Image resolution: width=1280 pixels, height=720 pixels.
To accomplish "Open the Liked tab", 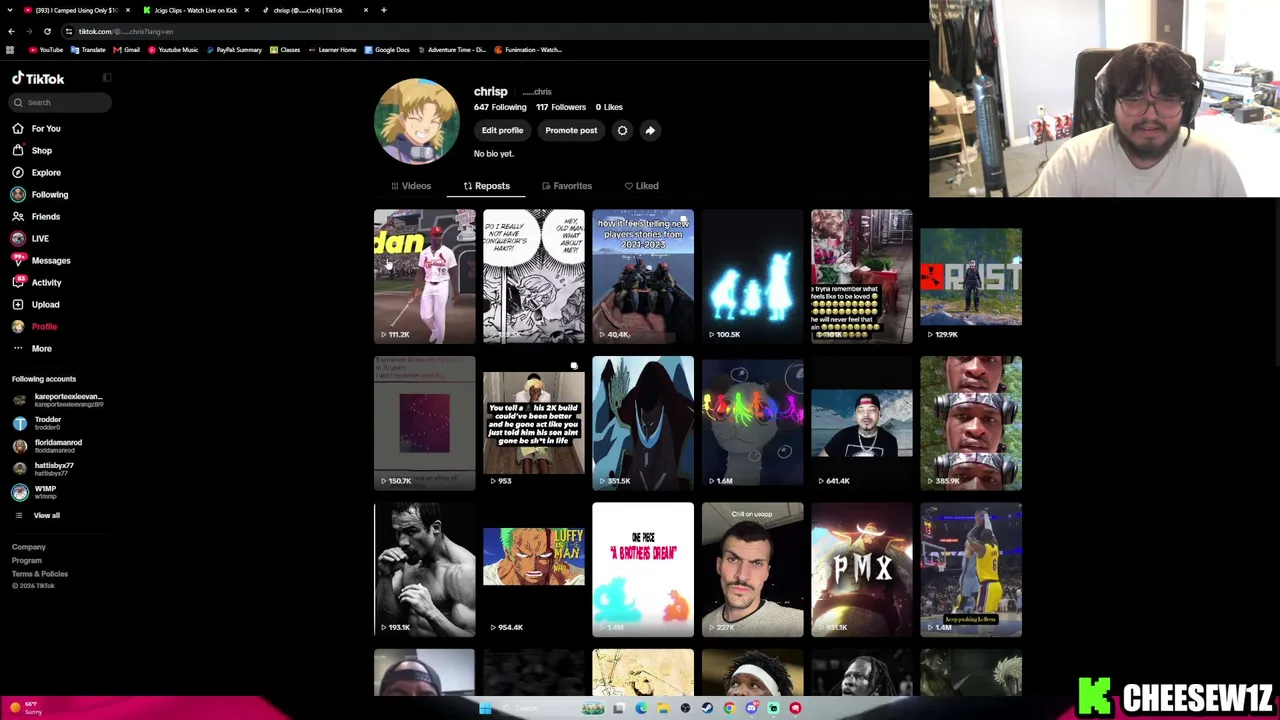I will coord(642,186).
